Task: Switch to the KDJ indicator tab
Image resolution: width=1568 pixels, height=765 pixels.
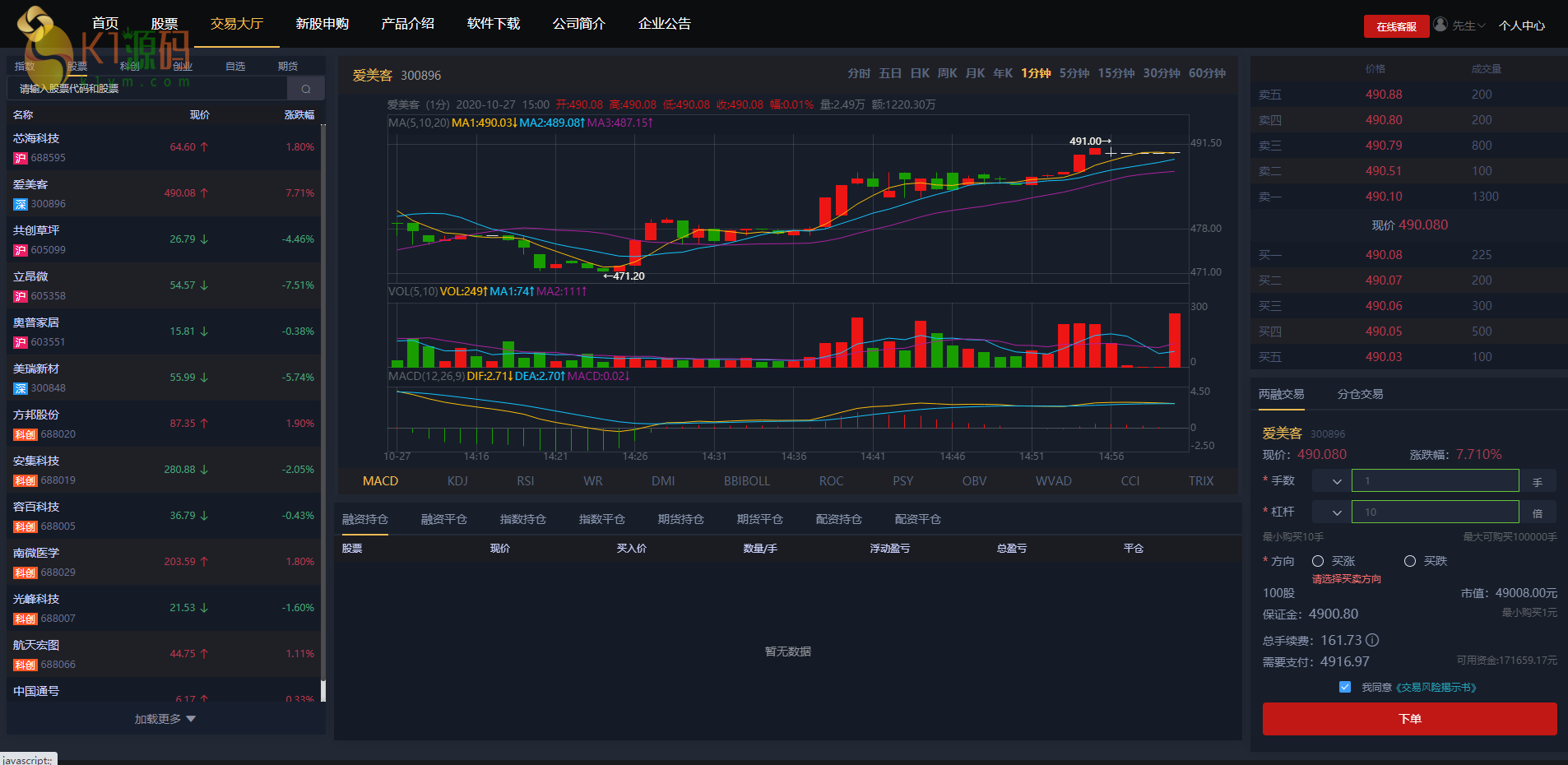Action: (x=457, y=481)
